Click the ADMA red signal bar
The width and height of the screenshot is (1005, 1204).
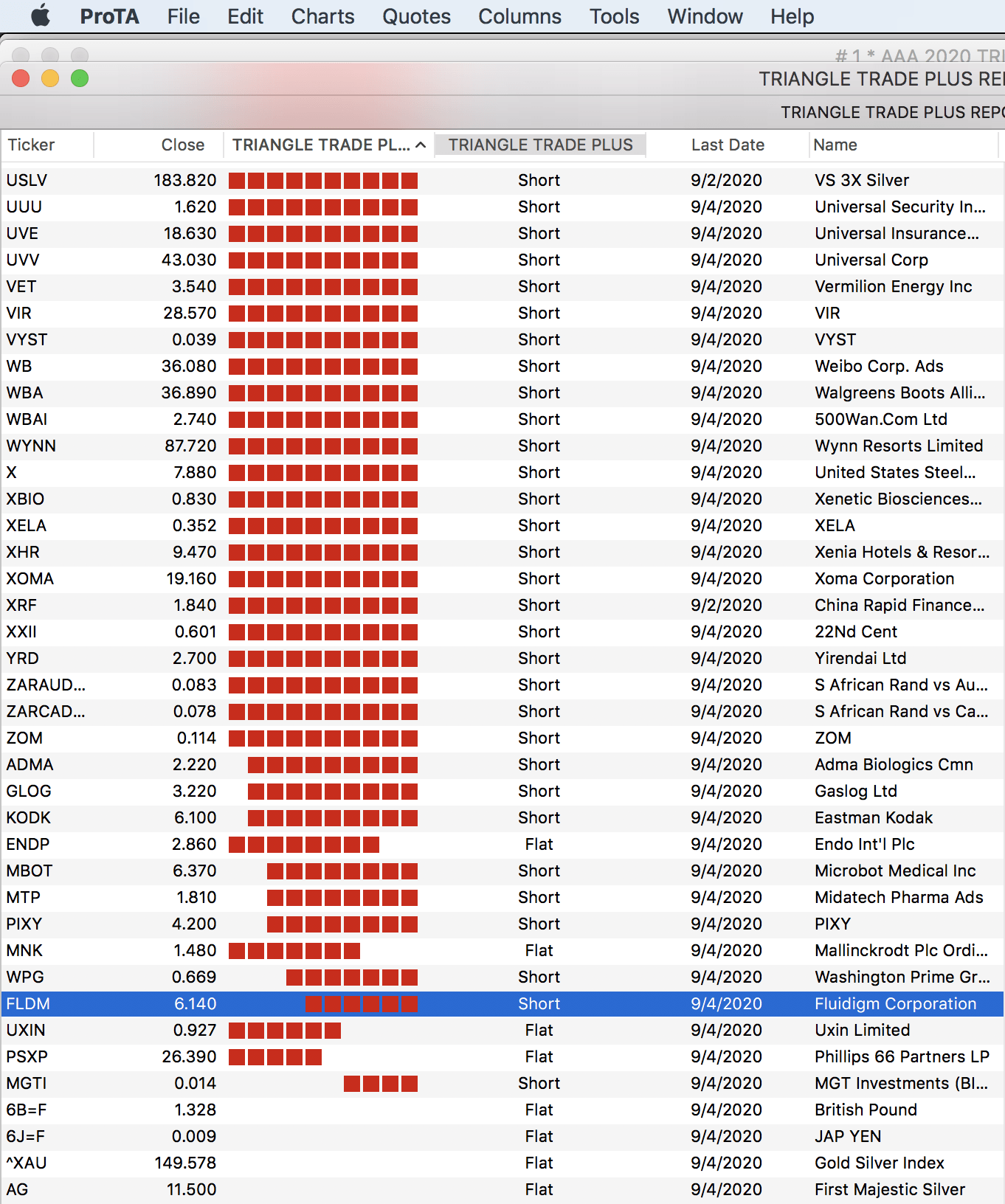(333, 764)
